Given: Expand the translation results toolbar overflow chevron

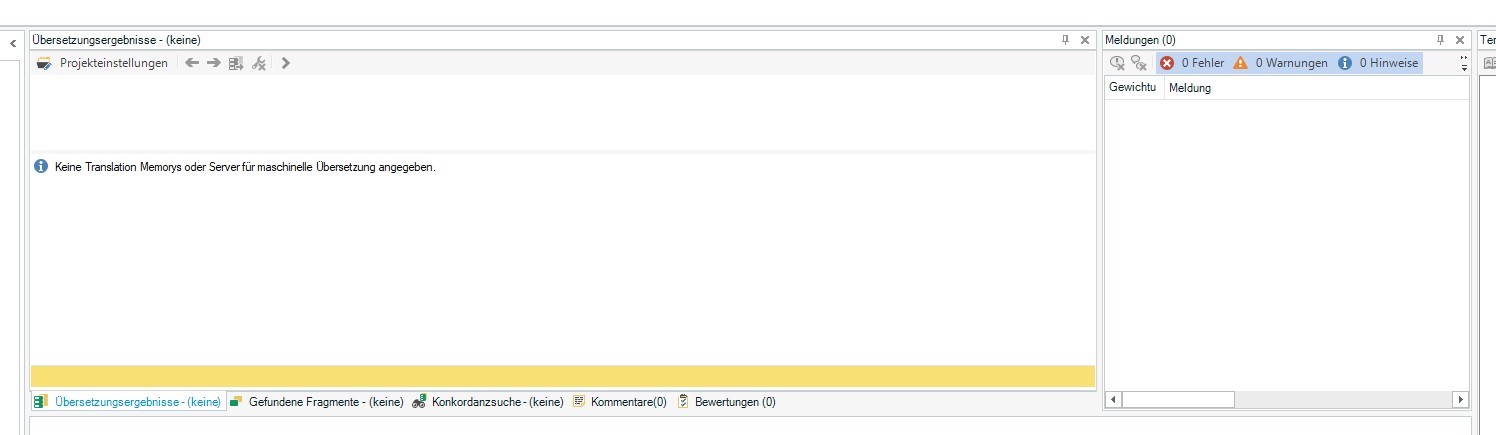Looking at the screenshot, I should point(286,63).
